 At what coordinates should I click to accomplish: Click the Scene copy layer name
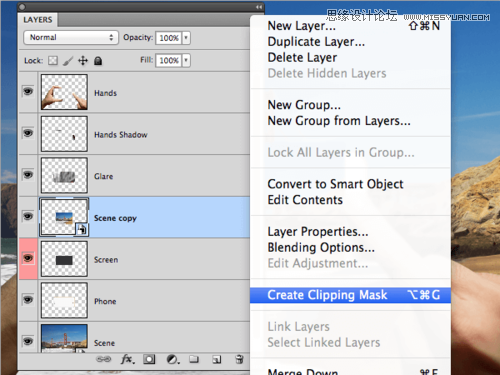click(115, 218)
